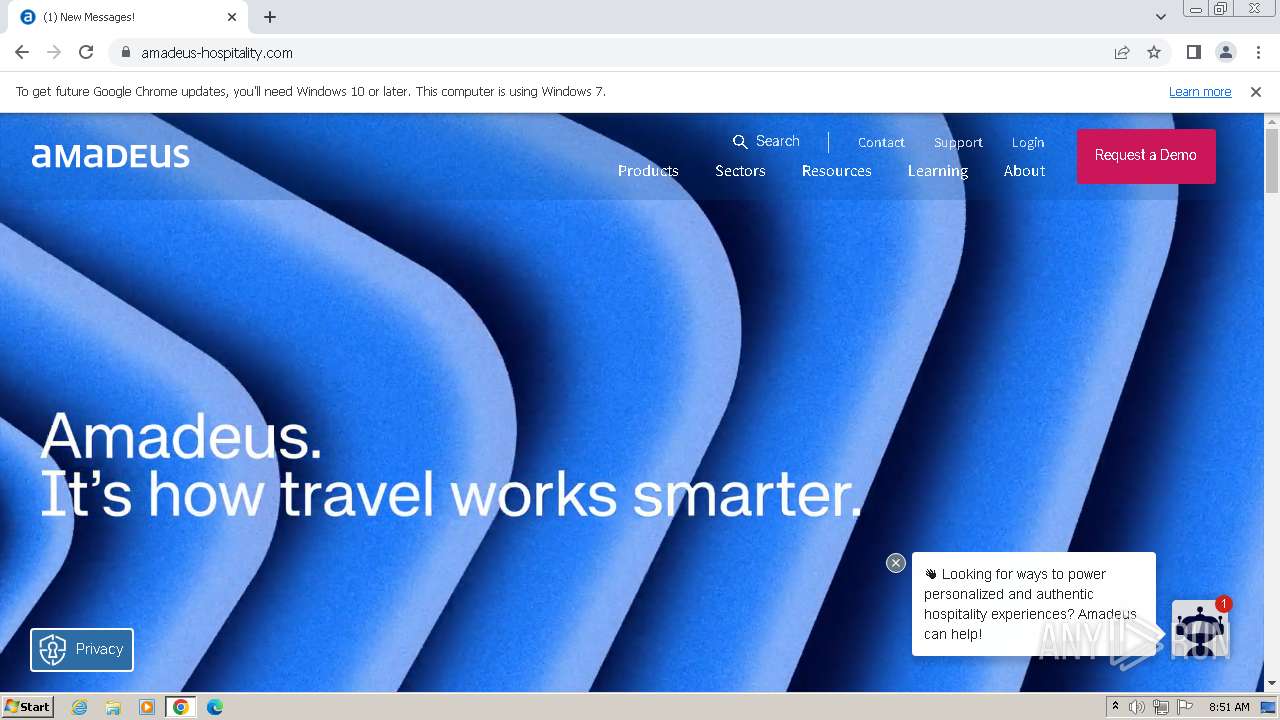Open the network tray icon
This screenshot has width=1280, height=720.
1161,707
